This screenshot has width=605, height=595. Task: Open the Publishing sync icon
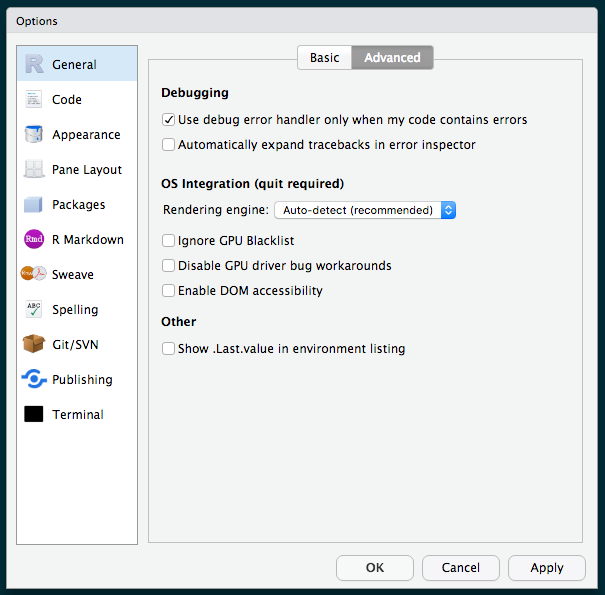point(34,379)
